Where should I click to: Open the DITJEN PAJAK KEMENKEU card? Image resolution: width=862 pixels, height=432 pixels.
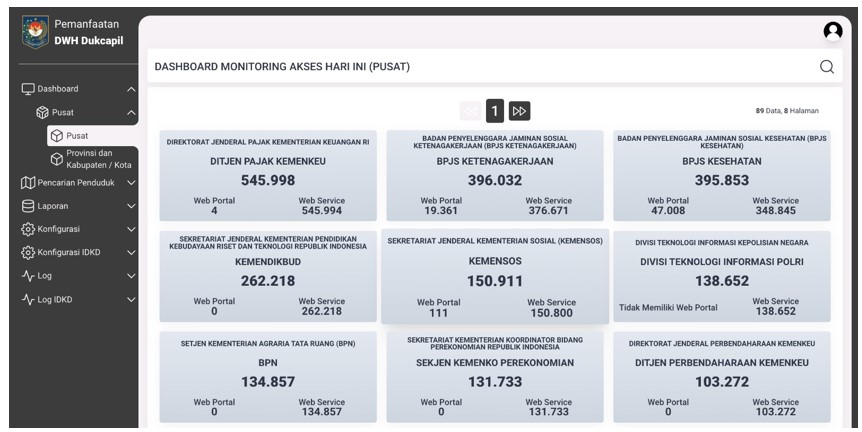tap(267, 175)
